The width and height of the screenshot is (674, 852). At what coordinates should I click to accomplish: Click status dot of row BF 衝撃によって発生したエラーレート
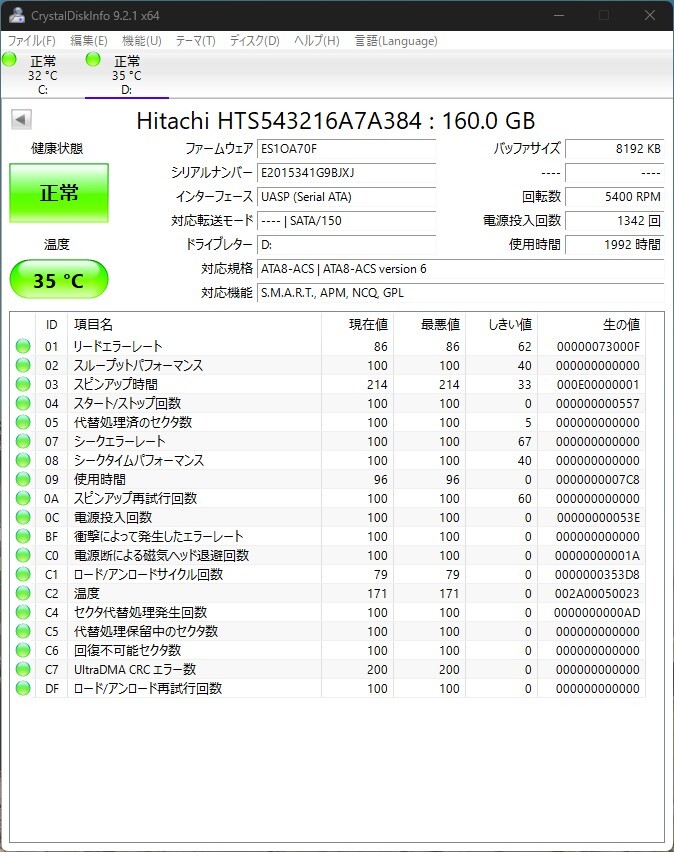23,536
